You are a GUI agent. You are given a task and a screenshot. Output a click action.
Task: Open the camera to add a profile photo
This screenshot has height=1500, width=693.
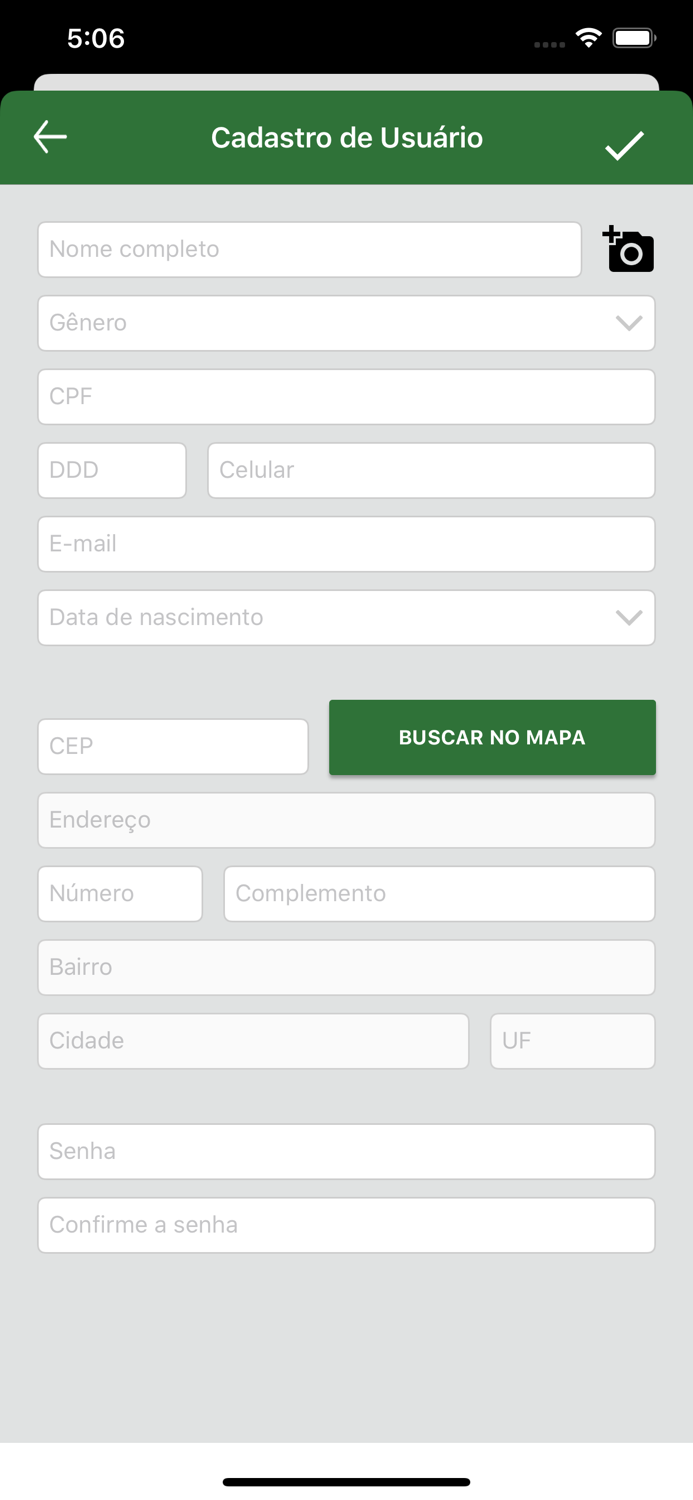pyautogui.click(x=628, y=249)
